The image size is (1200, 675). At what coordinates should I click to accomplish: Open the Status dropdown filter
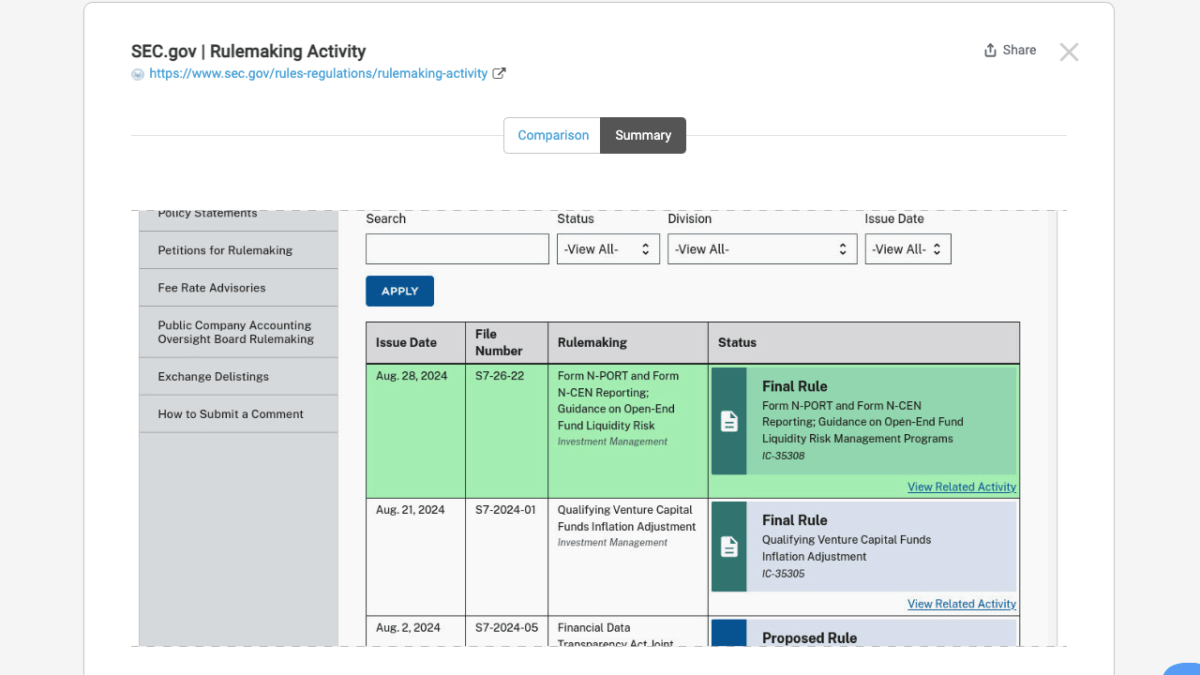point(607,249)
